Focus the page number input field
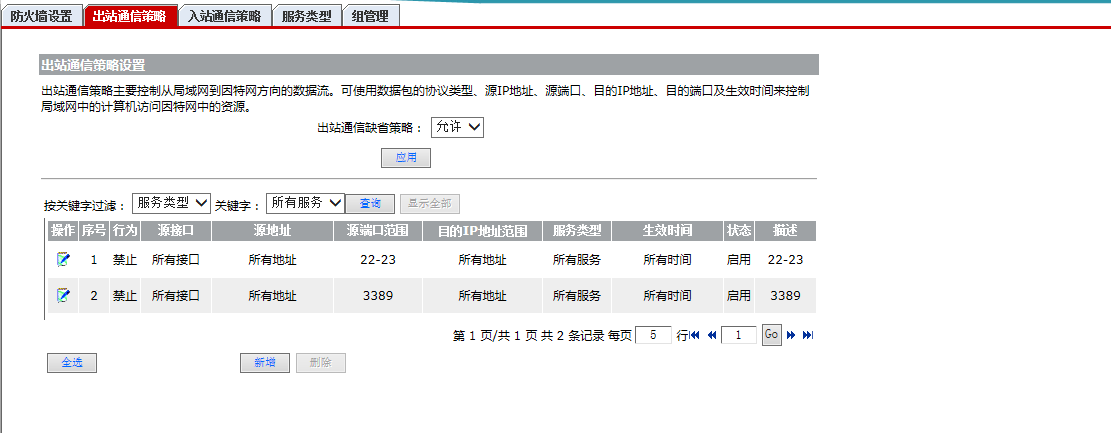 pos(740,335)
